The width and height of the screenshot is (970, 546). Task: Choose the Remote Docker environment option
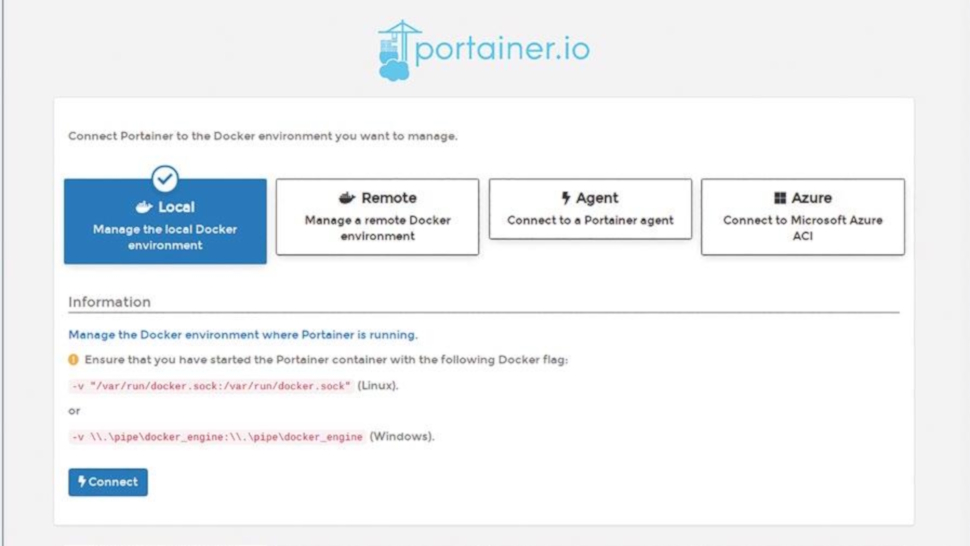[377, 216]
